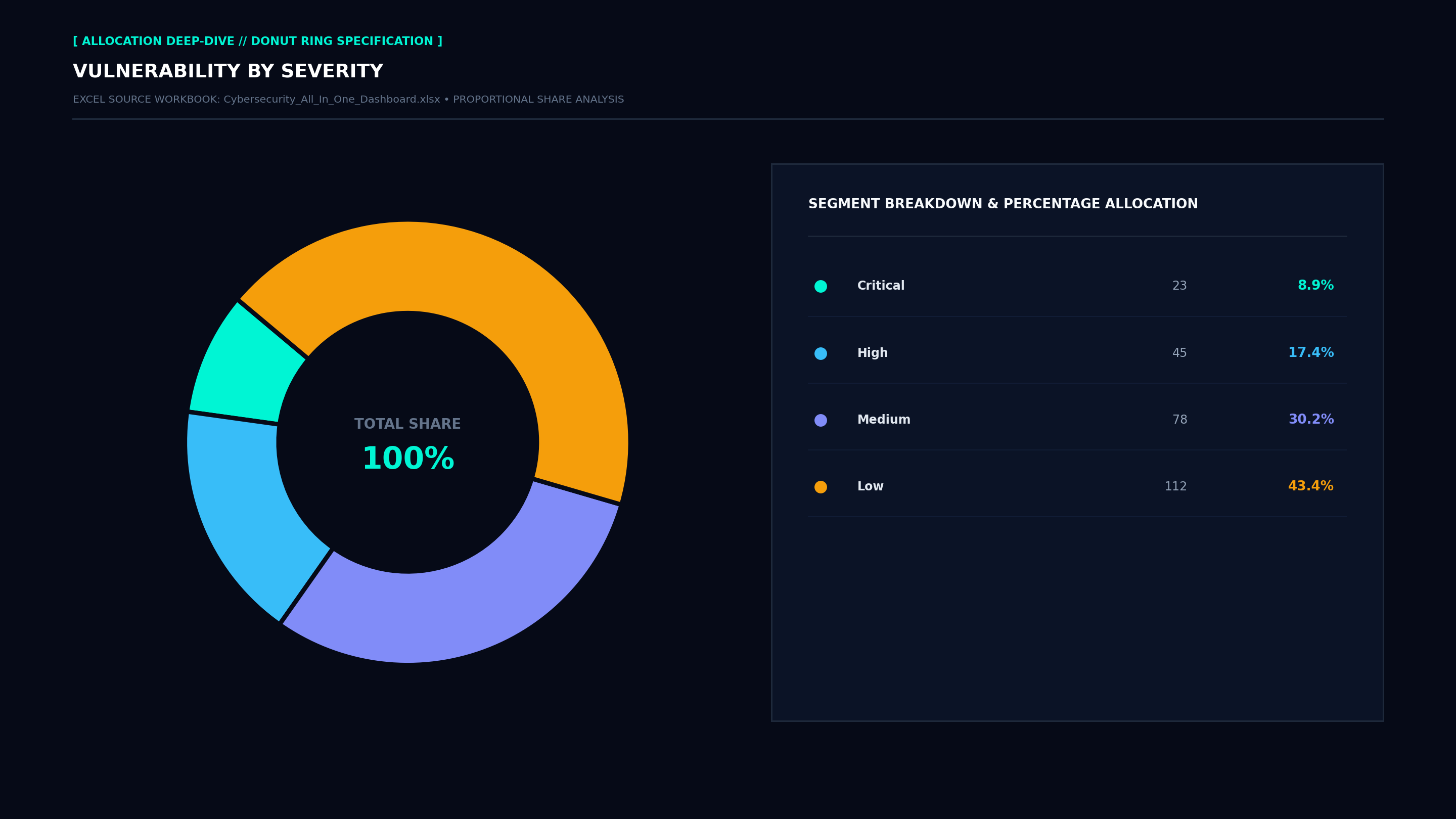
Task: Click the '43.4%' percentage
Action: point(1311,486)
